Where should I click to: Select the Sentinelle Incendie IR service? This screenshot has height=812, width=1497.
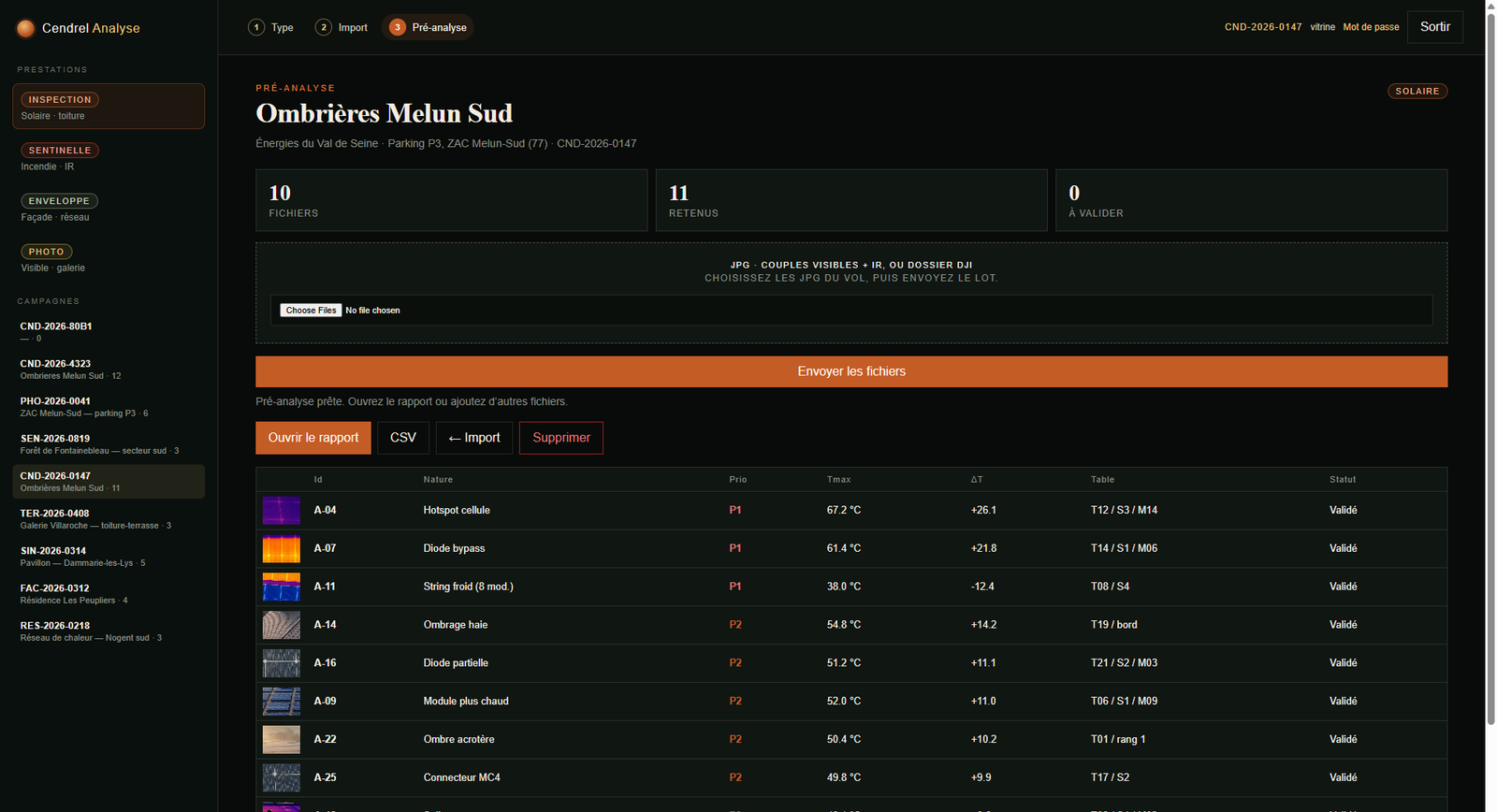click(109, 157)
